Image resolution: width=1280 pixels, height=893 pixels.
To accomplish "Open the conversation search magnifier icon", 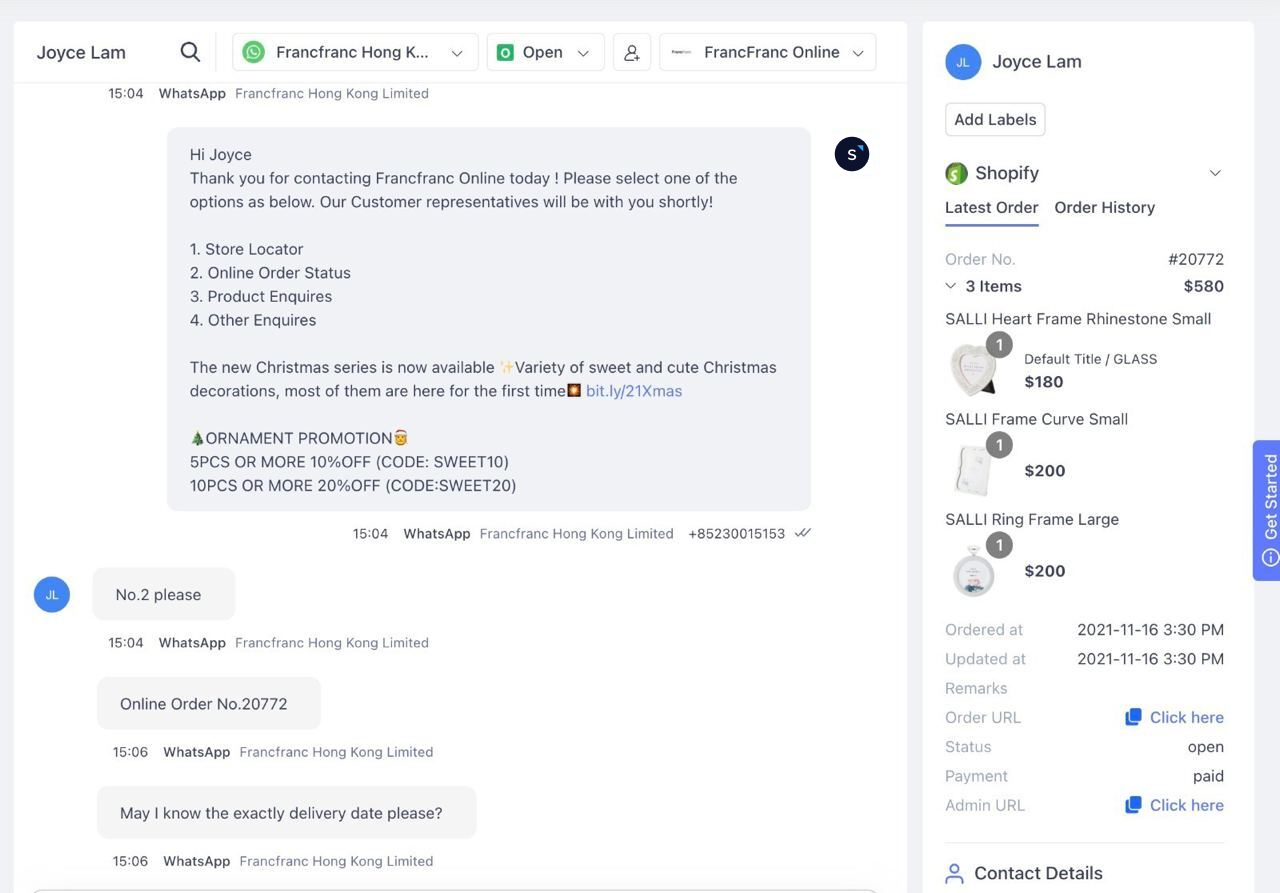I will click(190, 52).
